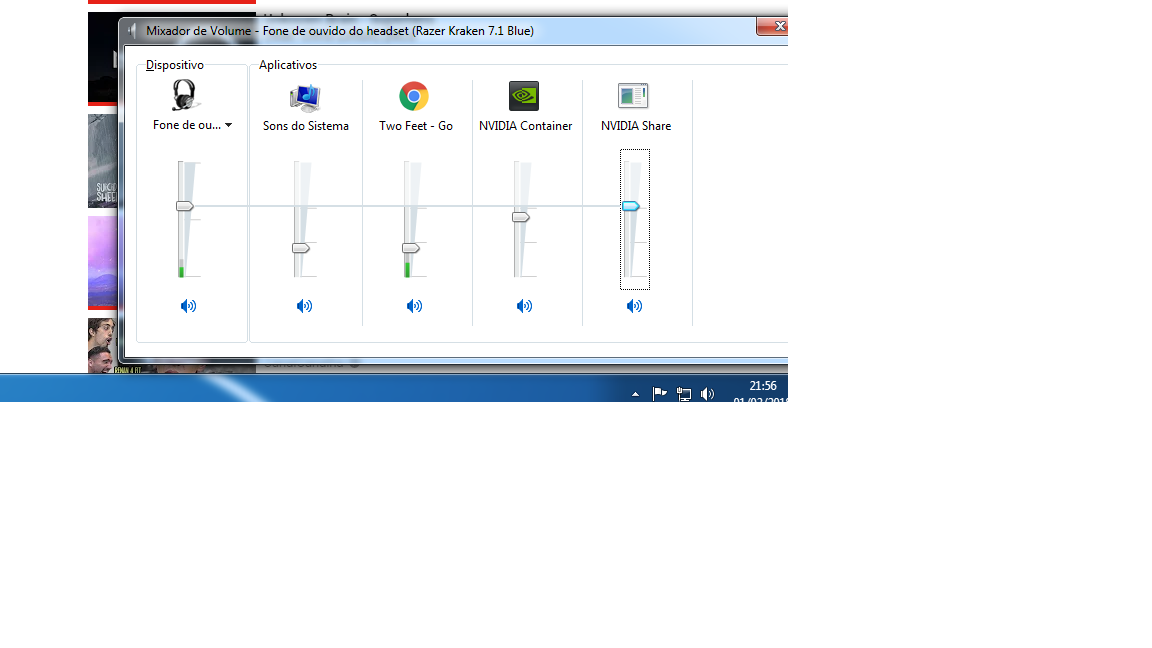This screenshot has width=1152, height=648.
Task: Click the Sons do Sistema volume slider thumb
Action: tap(300, 248)
